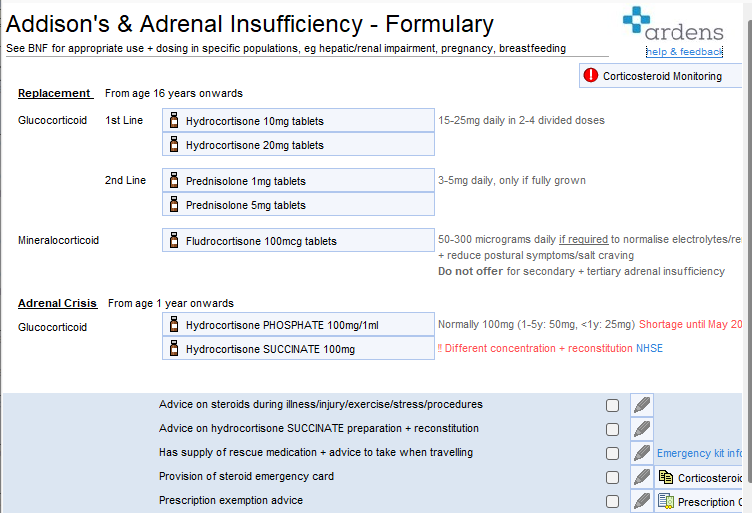Click the Prednisolone 5mg tablets medication icon
The height and width of the screenshot is (513, 752).
(174, 205)
